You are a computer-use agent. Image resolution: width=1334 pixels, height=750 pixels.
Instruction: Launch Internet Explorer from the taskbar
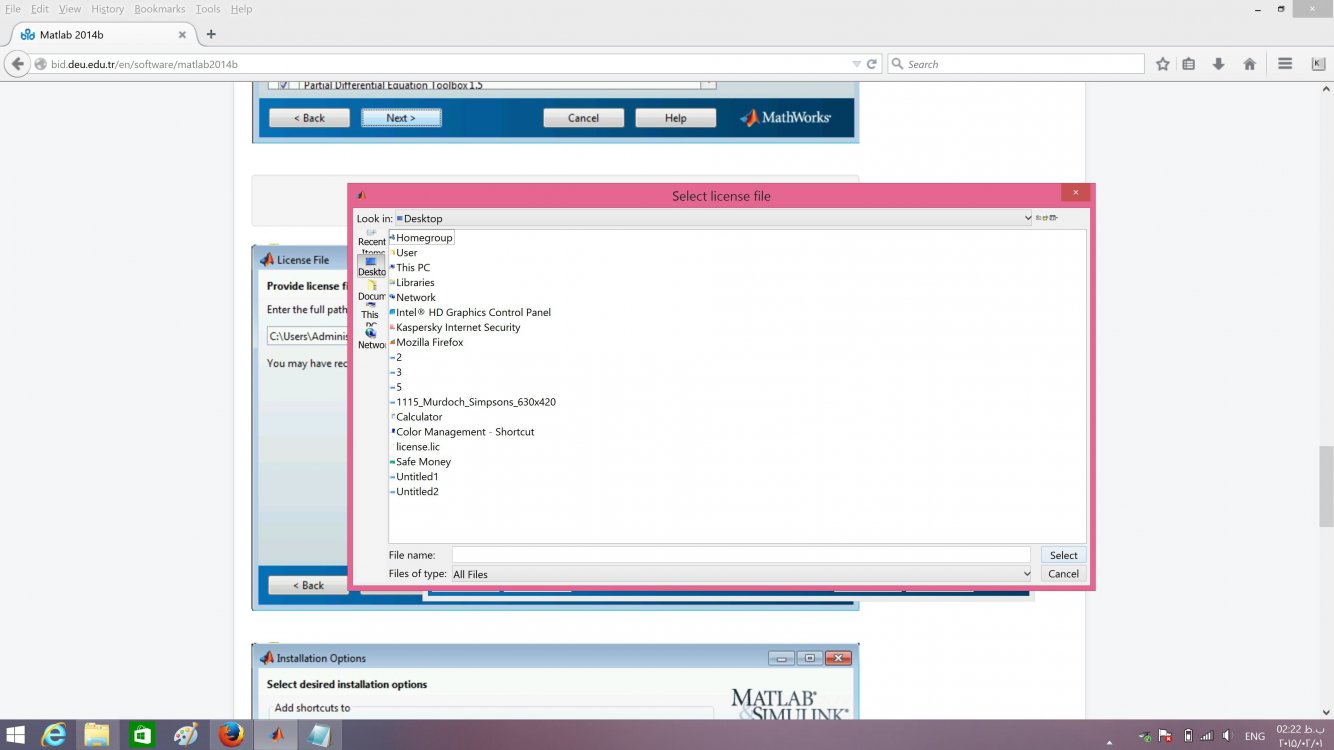pyautogui.click(x=54, y=735)
